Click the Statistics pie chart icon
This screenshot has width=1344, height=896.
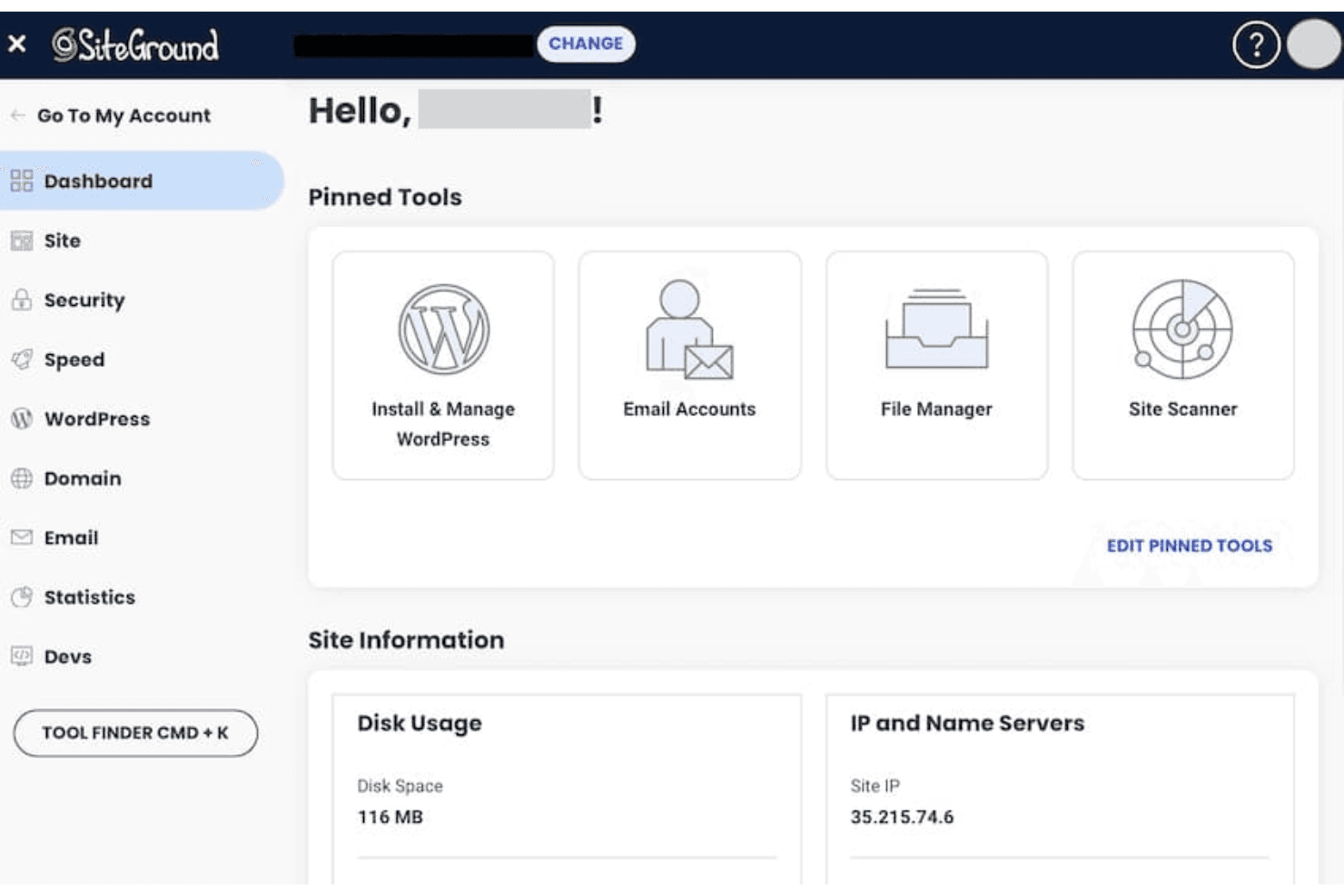click(22, 597)
